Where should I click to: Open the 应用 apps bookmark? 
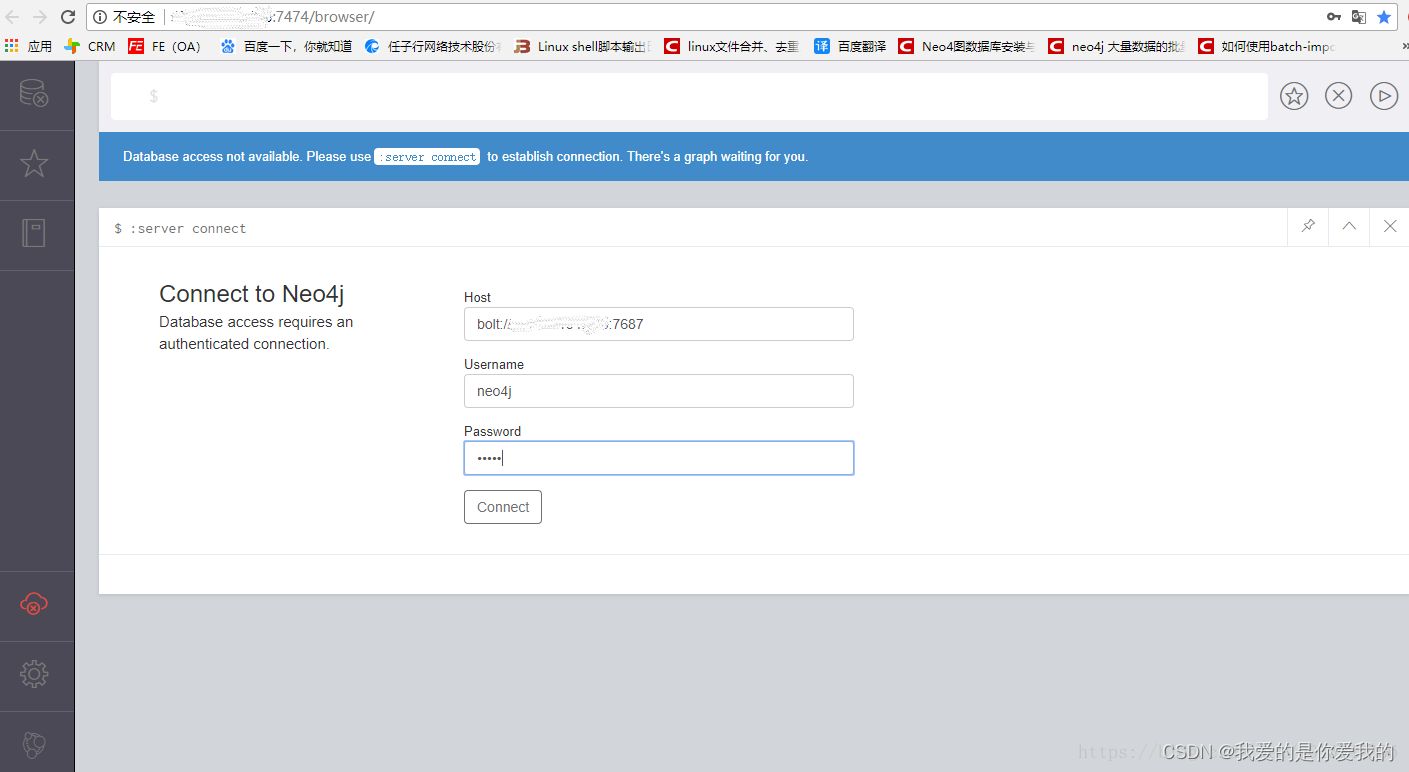click(28, 46)
